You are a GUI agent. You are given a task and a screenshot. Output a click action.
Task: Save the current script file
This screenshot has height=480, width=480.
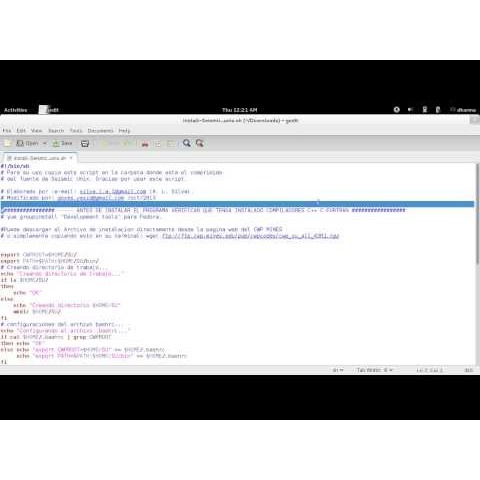62,143
